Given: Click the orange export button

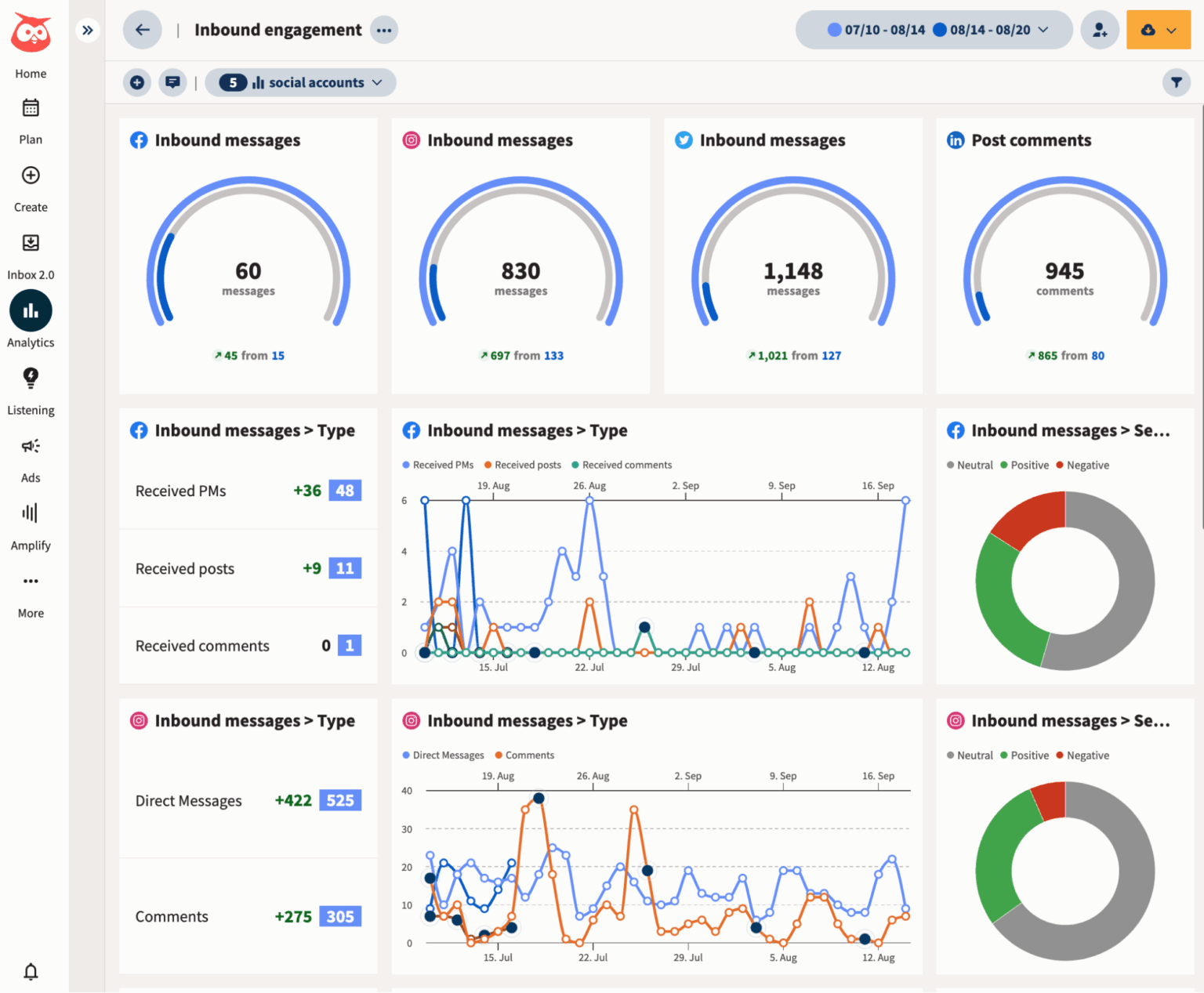Looking at the screenshot, I should coord(1148,30).
